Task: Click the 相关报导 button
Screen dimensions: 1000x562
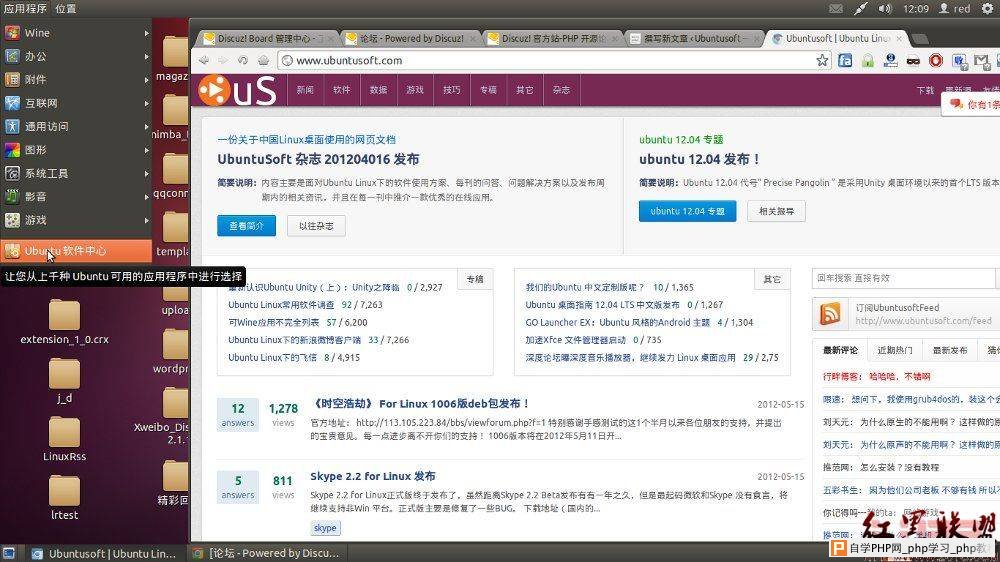Action: point(776,211)
